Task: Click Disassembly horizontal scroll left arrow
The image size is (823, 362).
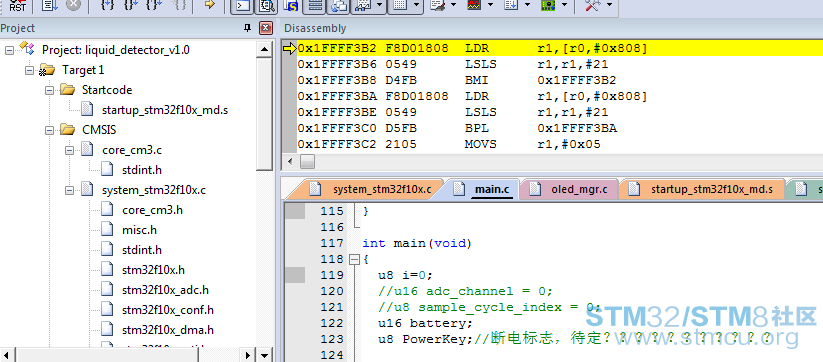Action: (x=290, y=162)
